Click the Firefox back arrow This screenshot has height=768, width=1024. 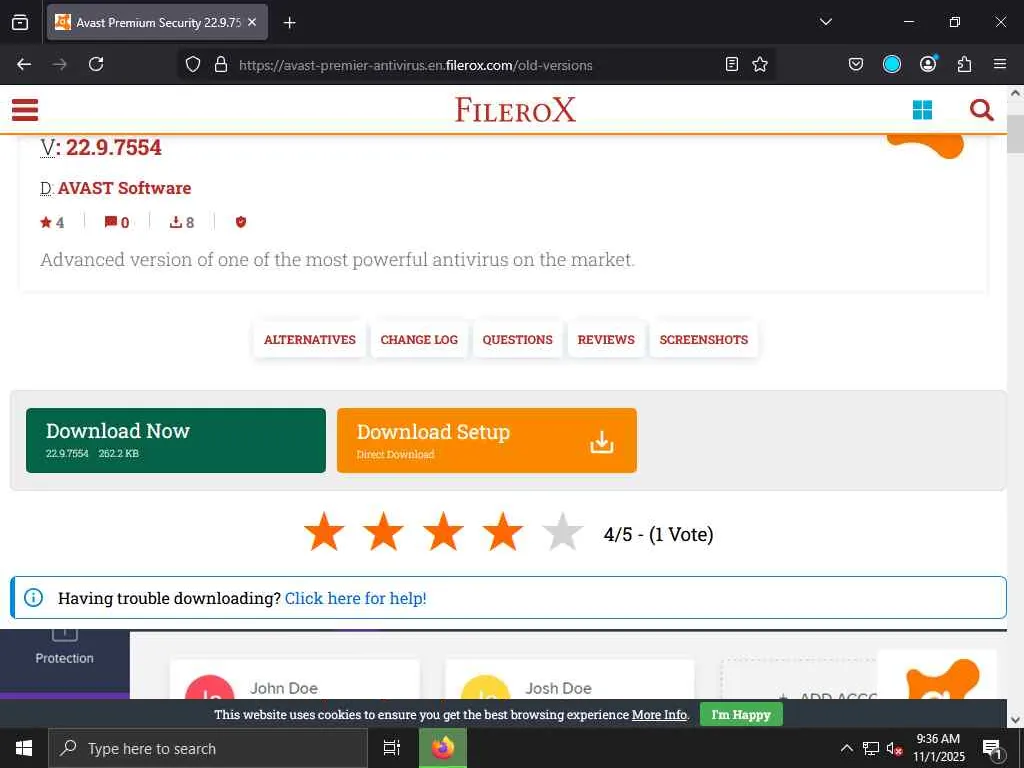tap(24, 64)
